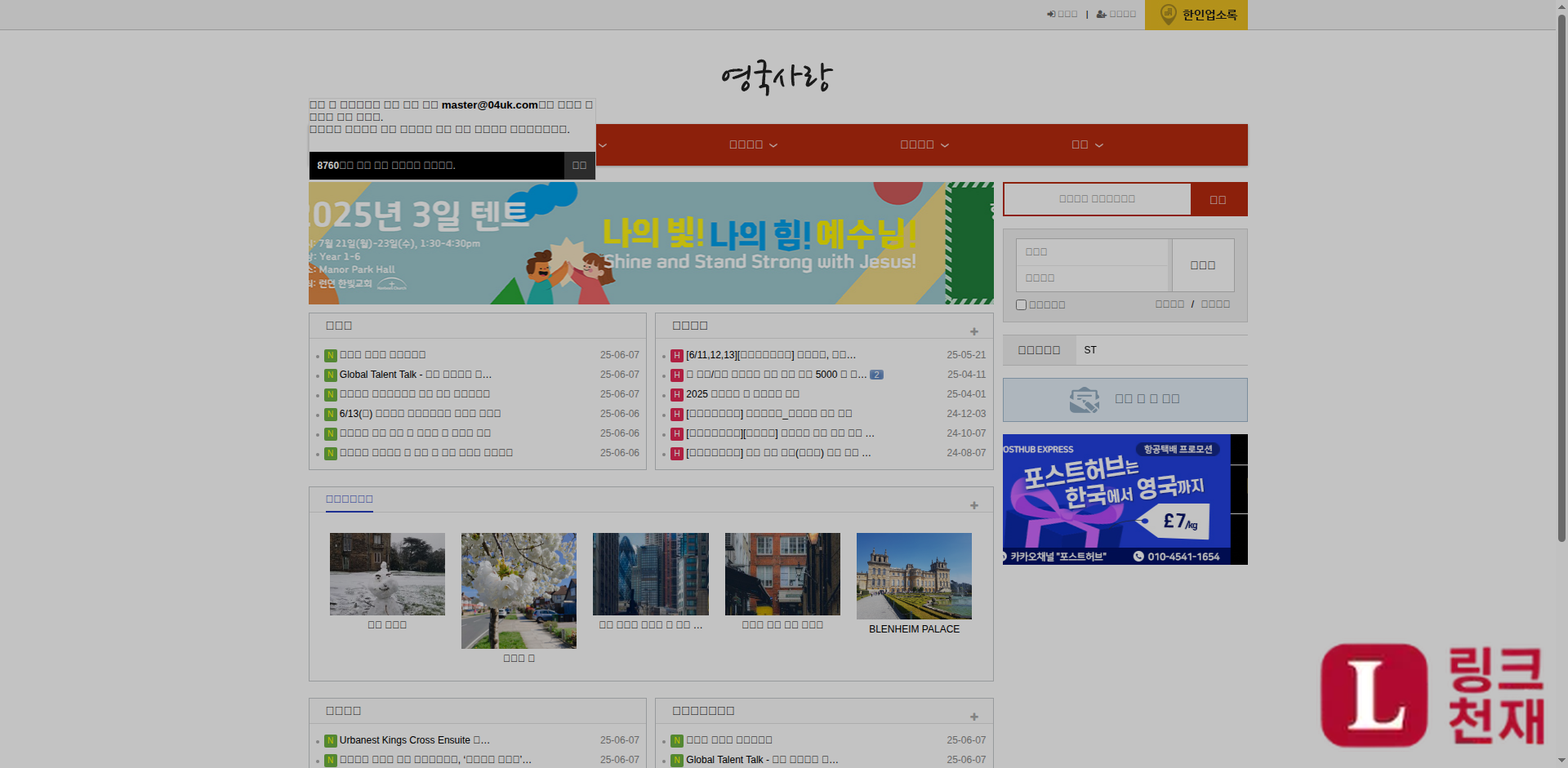Open the 한인업소록 business directory button
1568x768 pixels.
click(1196, 15)
